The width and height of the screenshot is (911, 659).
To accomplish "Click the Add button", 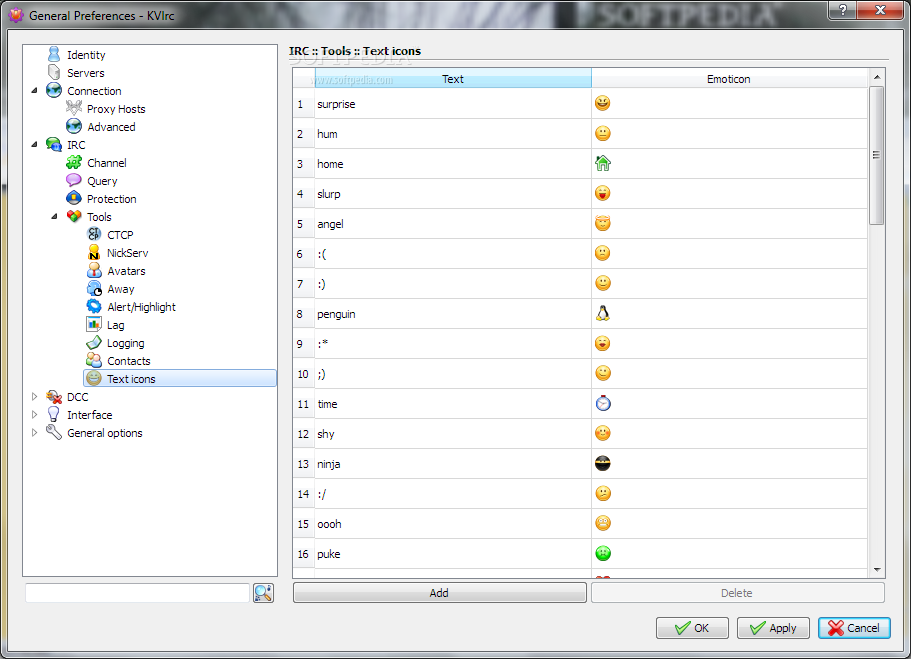I will click(439, 593).
